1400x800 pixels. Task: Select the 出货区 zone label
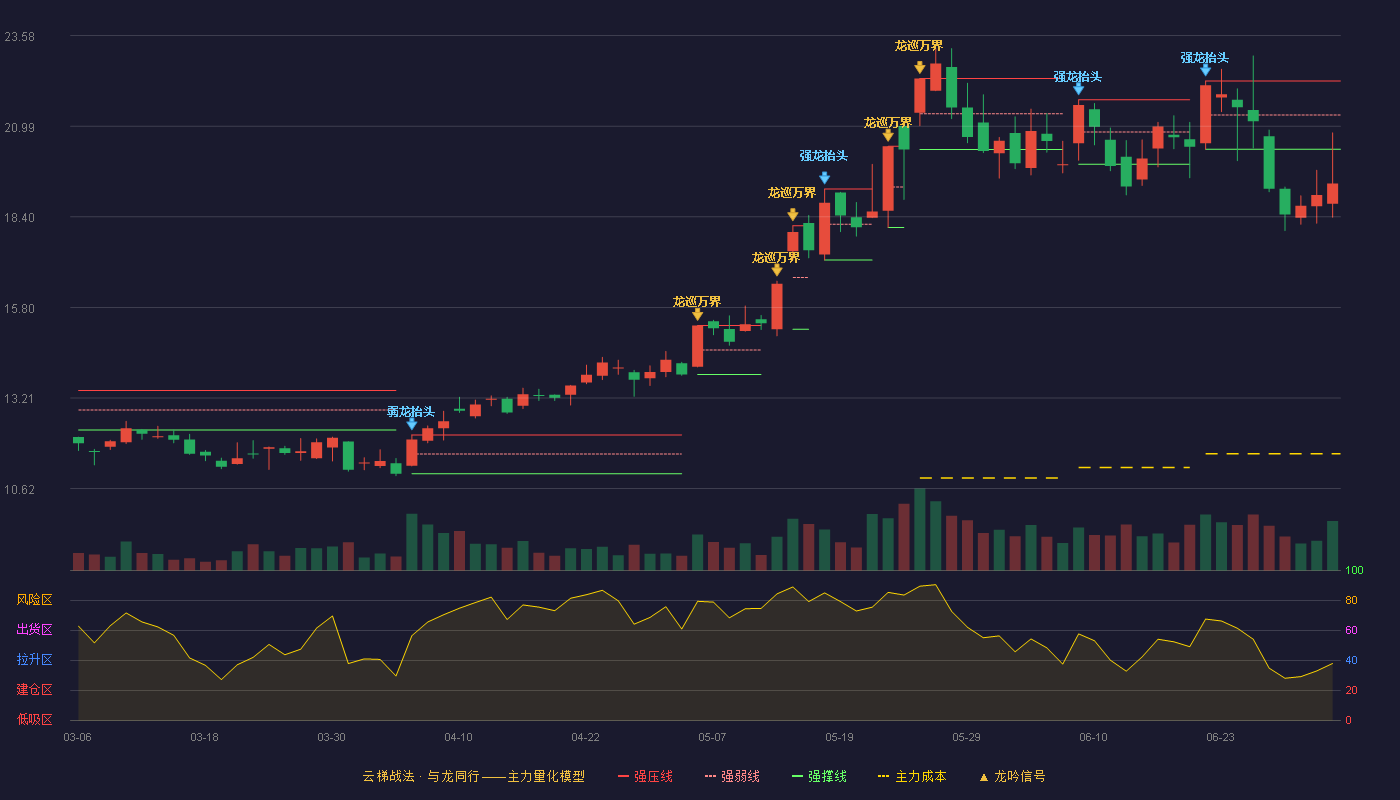click(34, 630)
